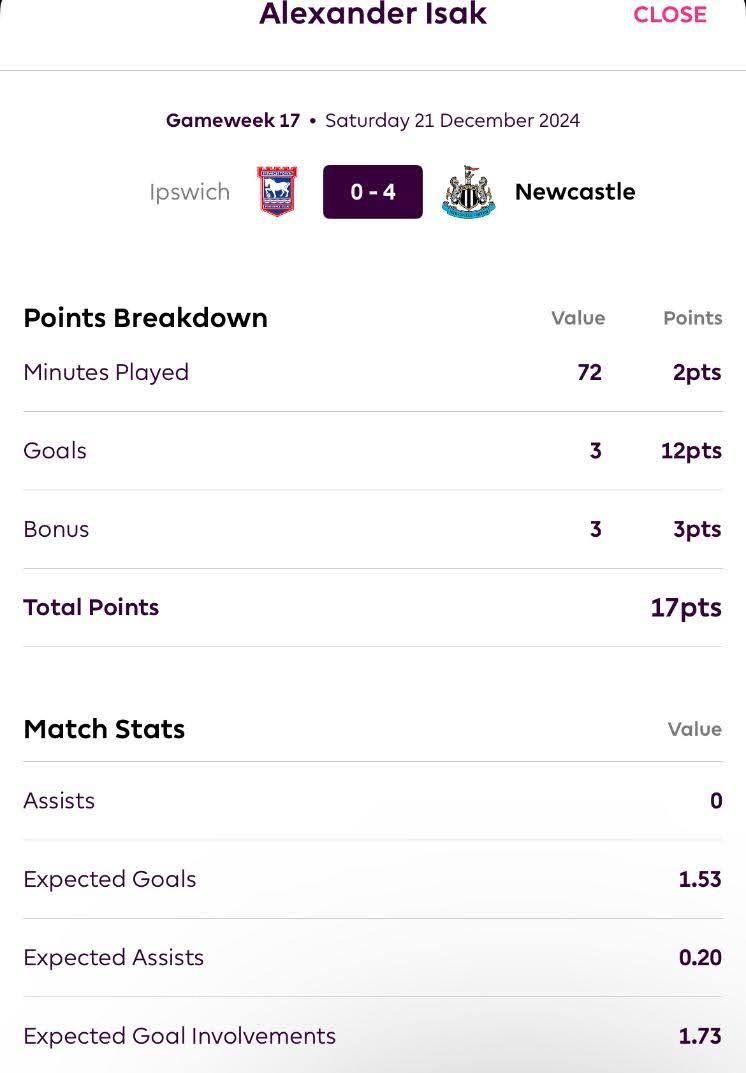Tap the Ipswich club crest
This screenshot has height=1073, width=746.
pyautogui.click(x=276, y=192)
